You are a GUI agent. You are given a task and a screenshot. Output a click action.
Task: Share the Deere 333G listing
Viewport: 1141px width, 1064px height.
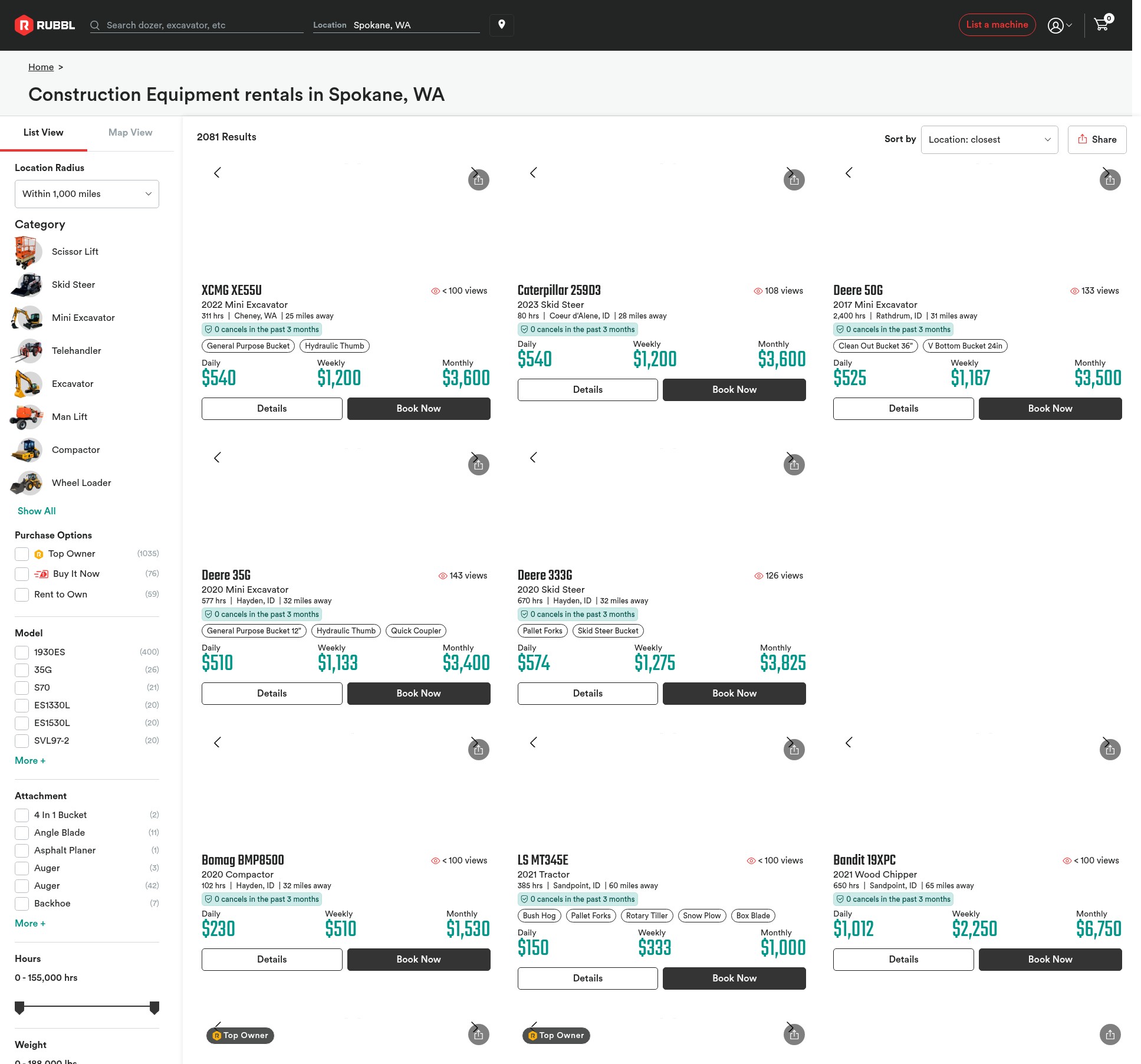pyautogui.click(x=794, y=465)
